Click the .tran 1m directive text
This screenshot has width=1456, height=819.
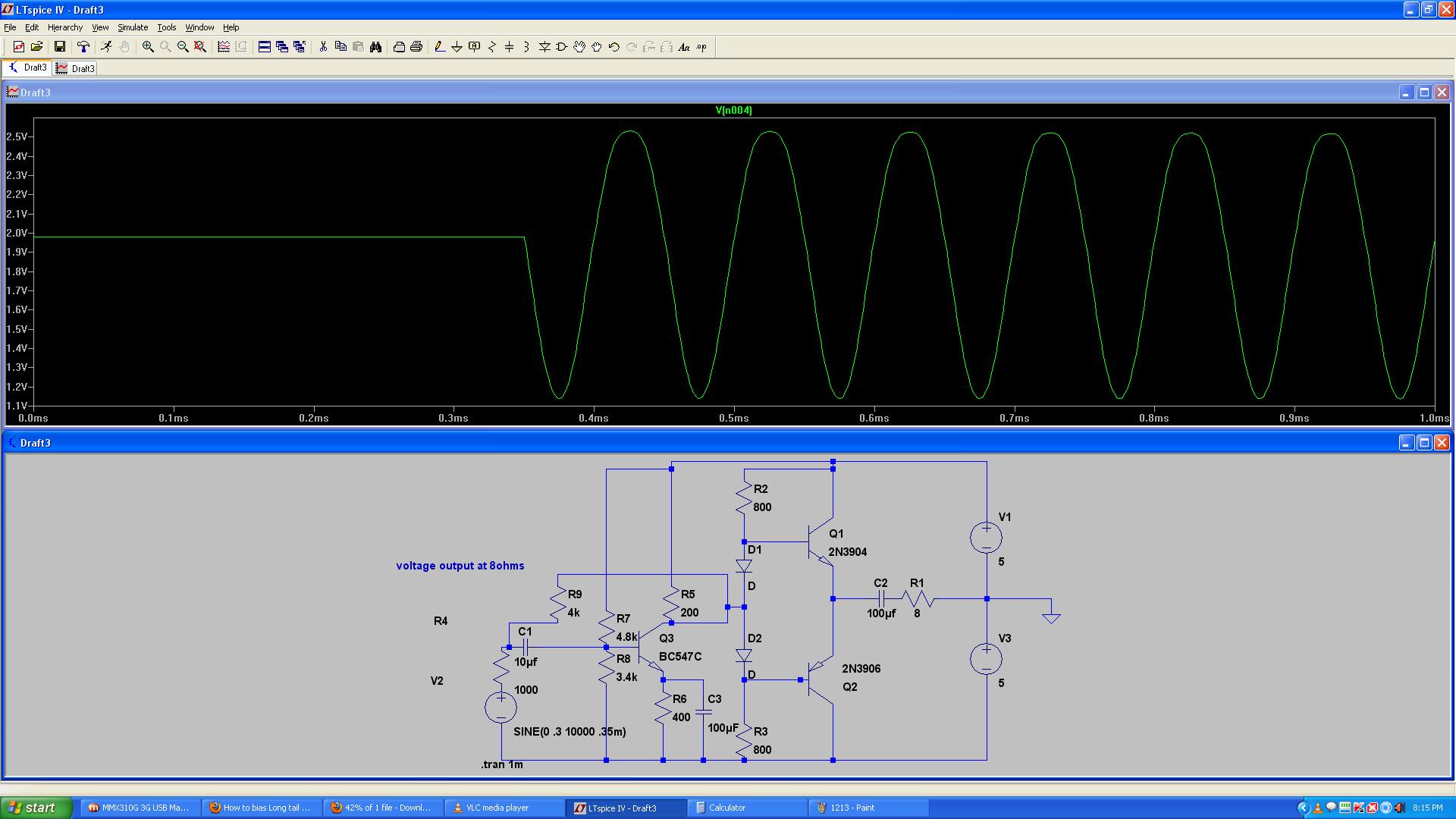502,764
